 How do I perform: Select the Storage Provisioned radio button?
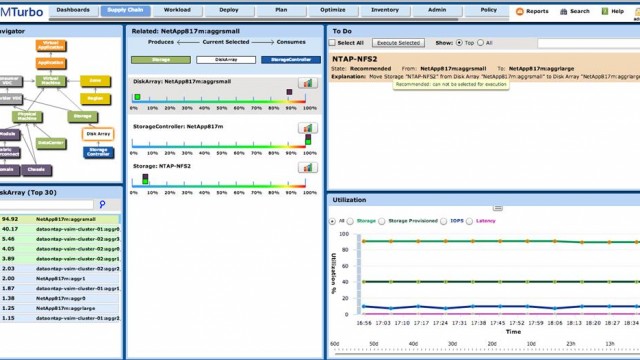[382, 221]
